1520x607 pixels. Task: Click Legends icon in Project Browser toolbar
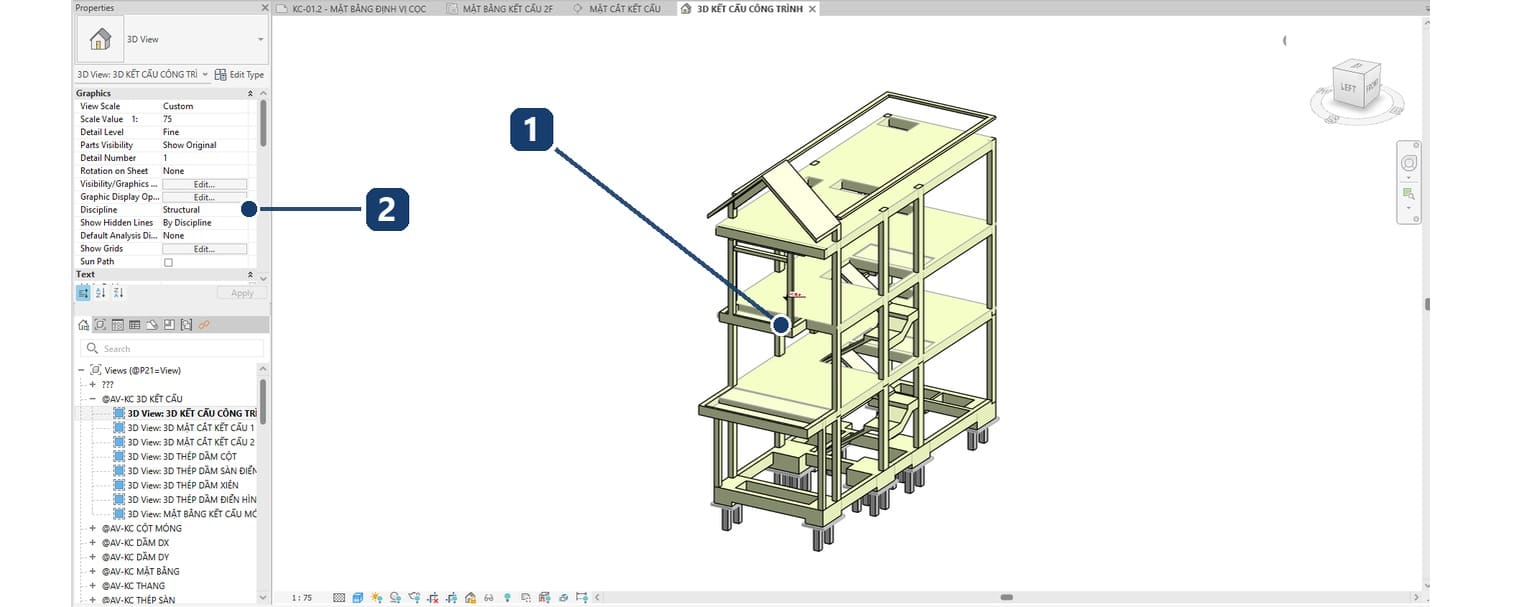(118, 325)
